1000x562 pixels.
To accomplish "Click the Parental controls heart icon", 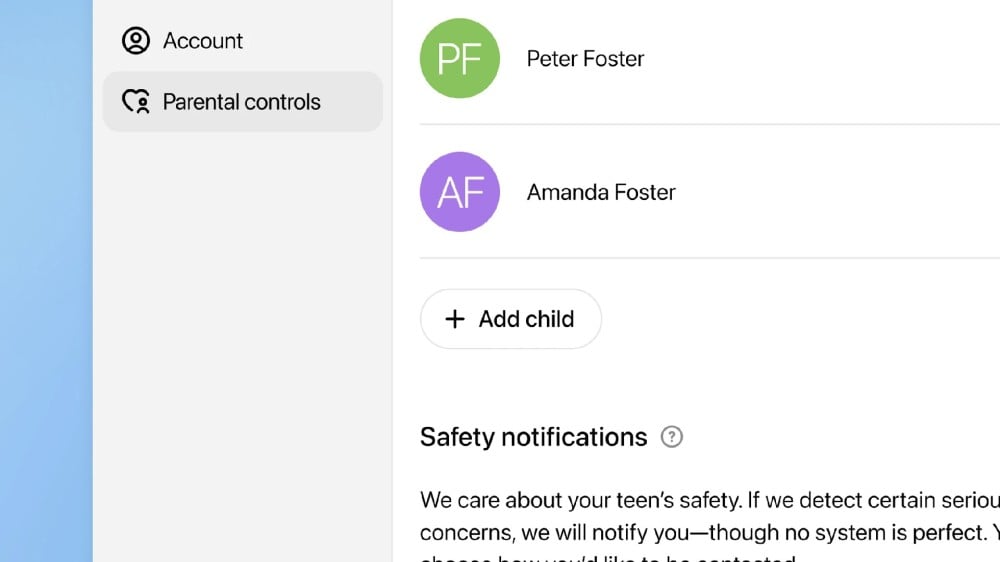I will [x=135, y=102].
